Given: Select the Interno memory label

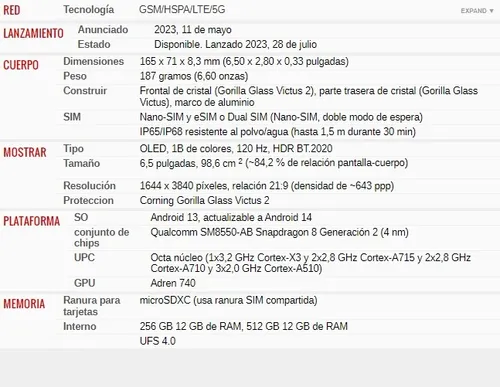Looking at the screenshot, I should click(x=80, y=326).
